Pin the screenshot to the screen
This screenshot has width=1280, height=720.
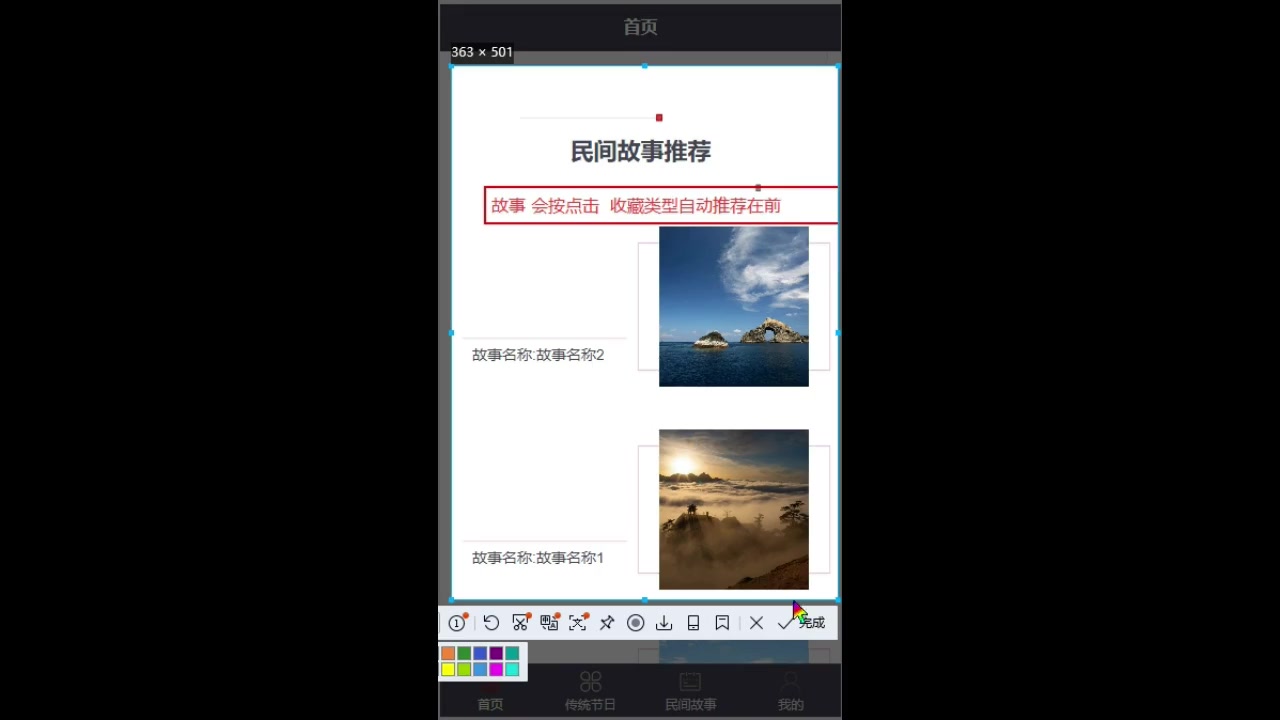click(x=607, y=623)
